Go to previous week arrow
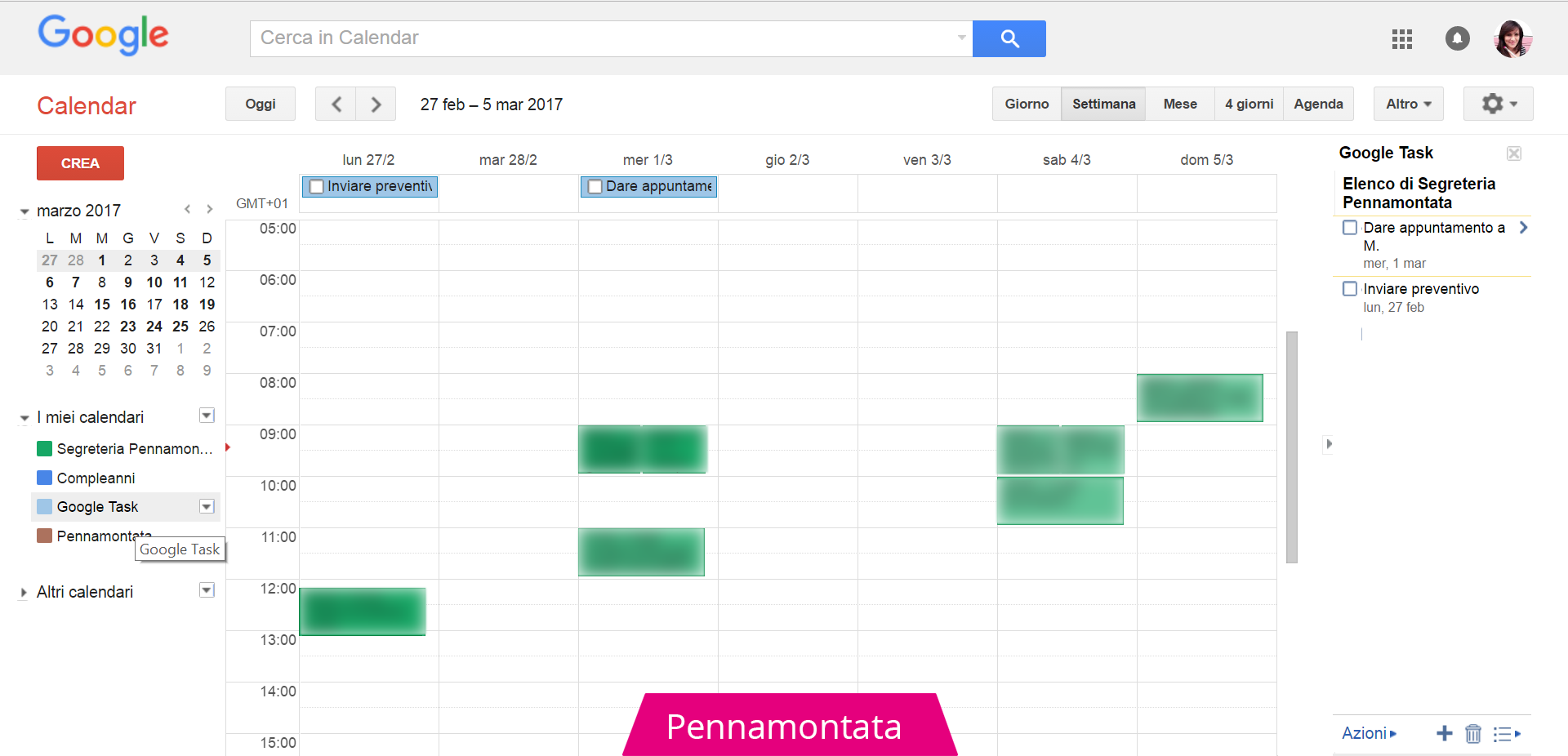 pos(336,105)
